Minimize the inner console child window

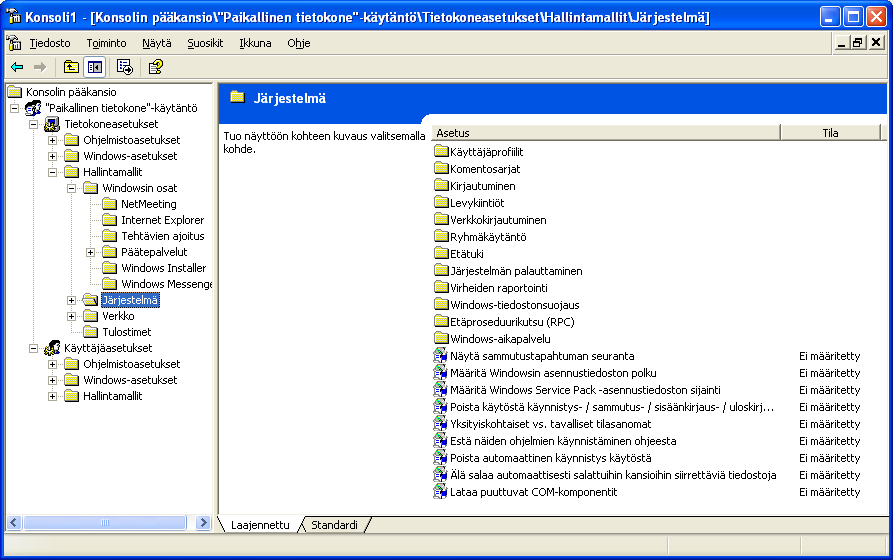841,43
